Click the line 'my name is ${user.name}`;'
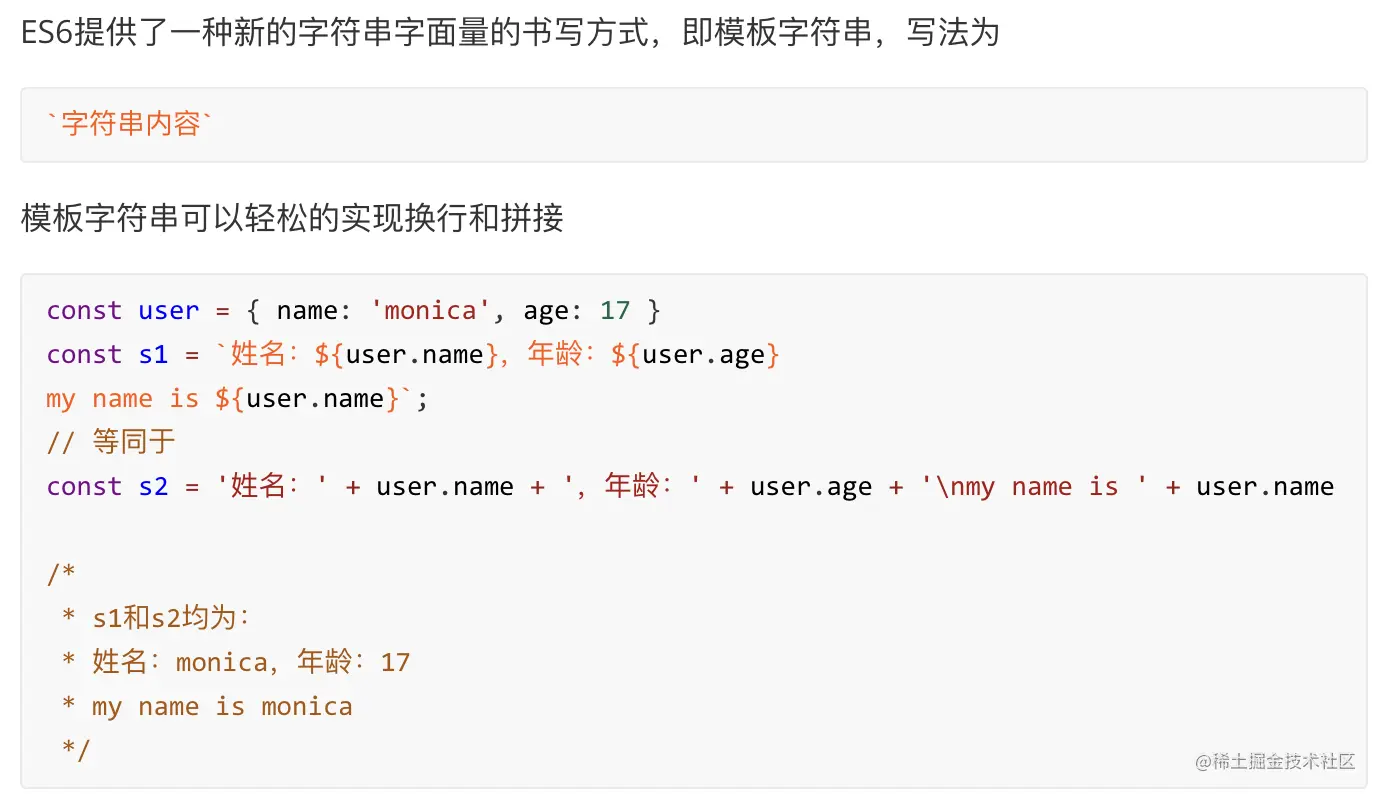 (238, 398)
